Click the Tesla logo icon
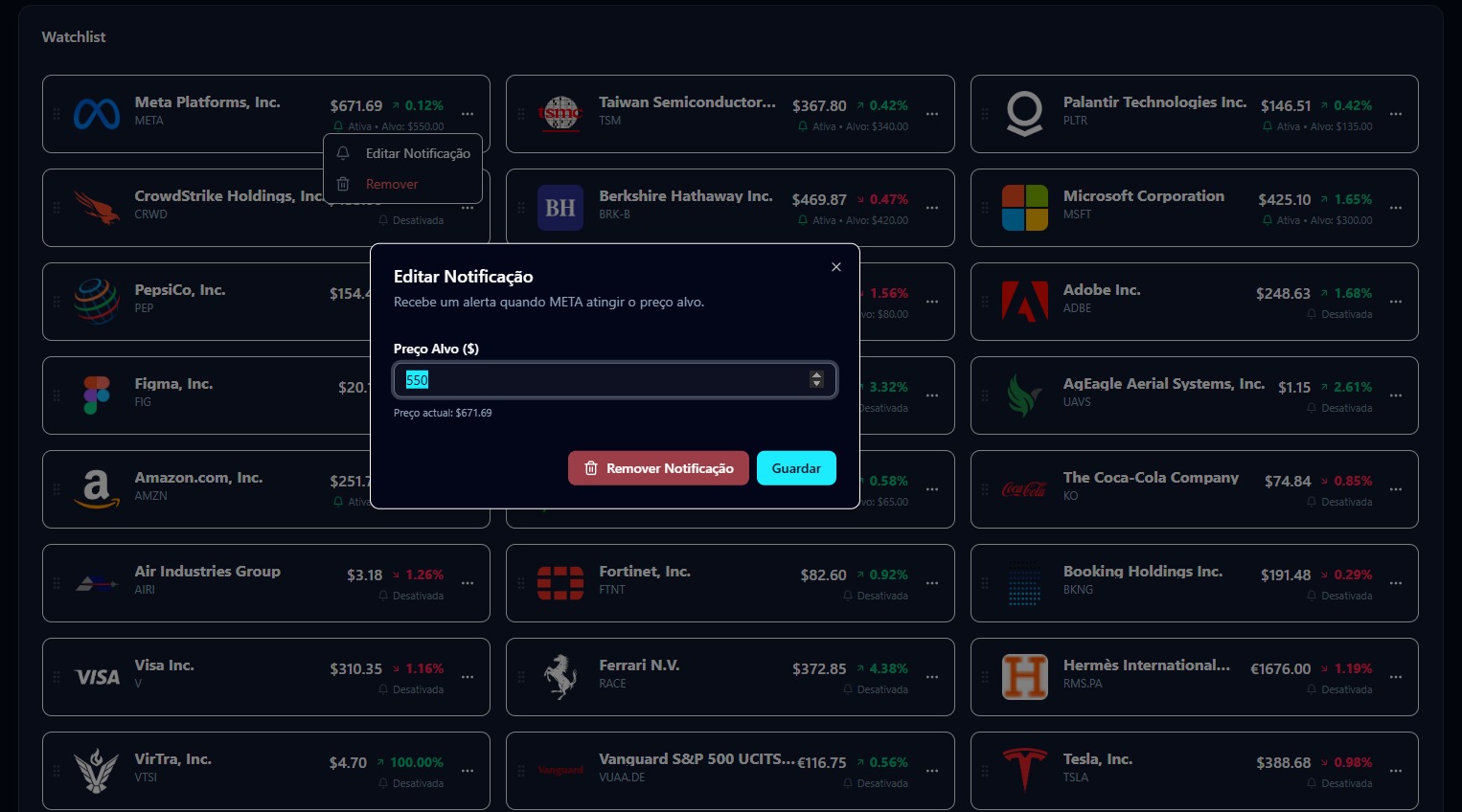 click(x=1024, y=771)
